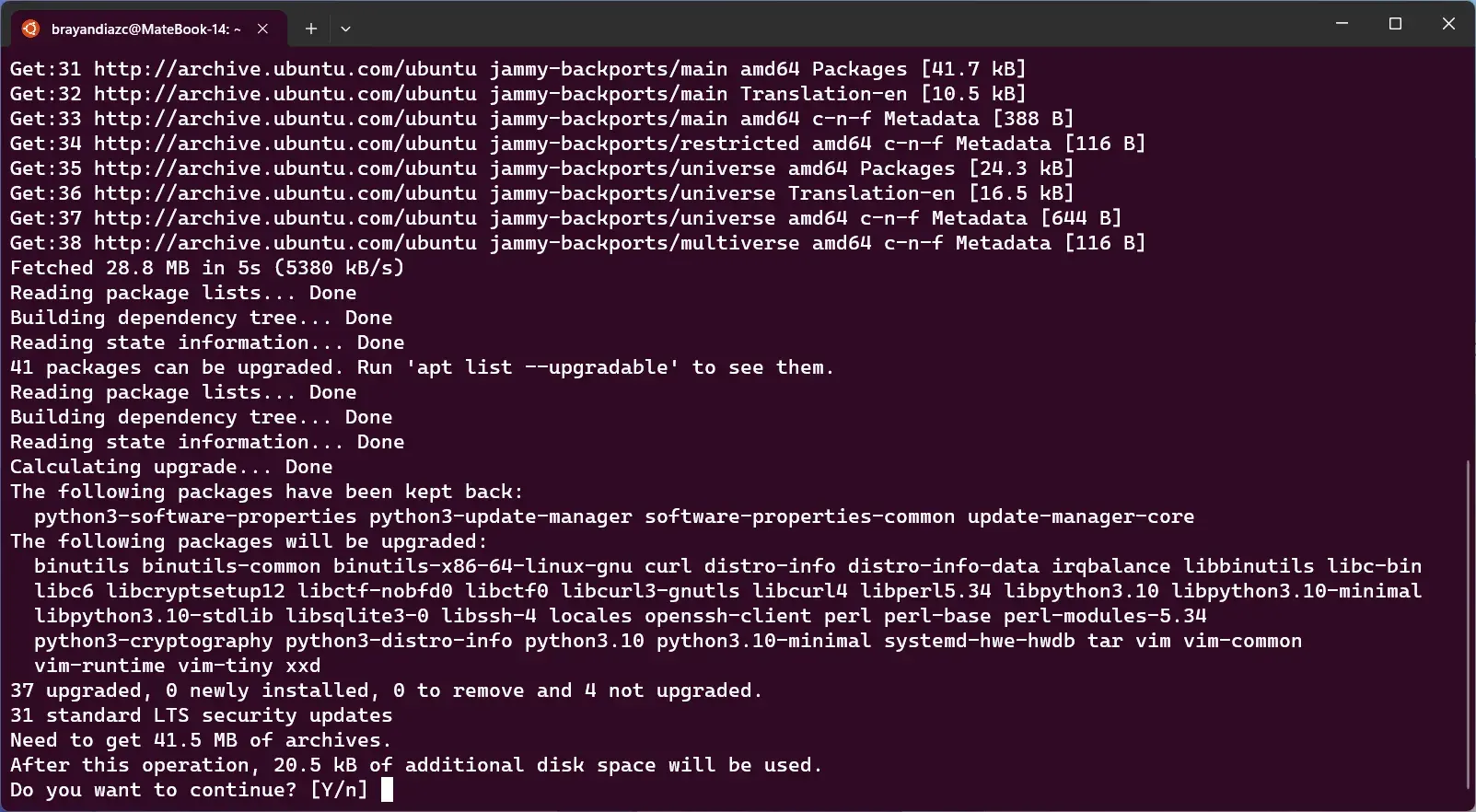This screenshot has height=812, width=1476.
Task: Close the terminal window
Action: click(x=1448, y=24)
